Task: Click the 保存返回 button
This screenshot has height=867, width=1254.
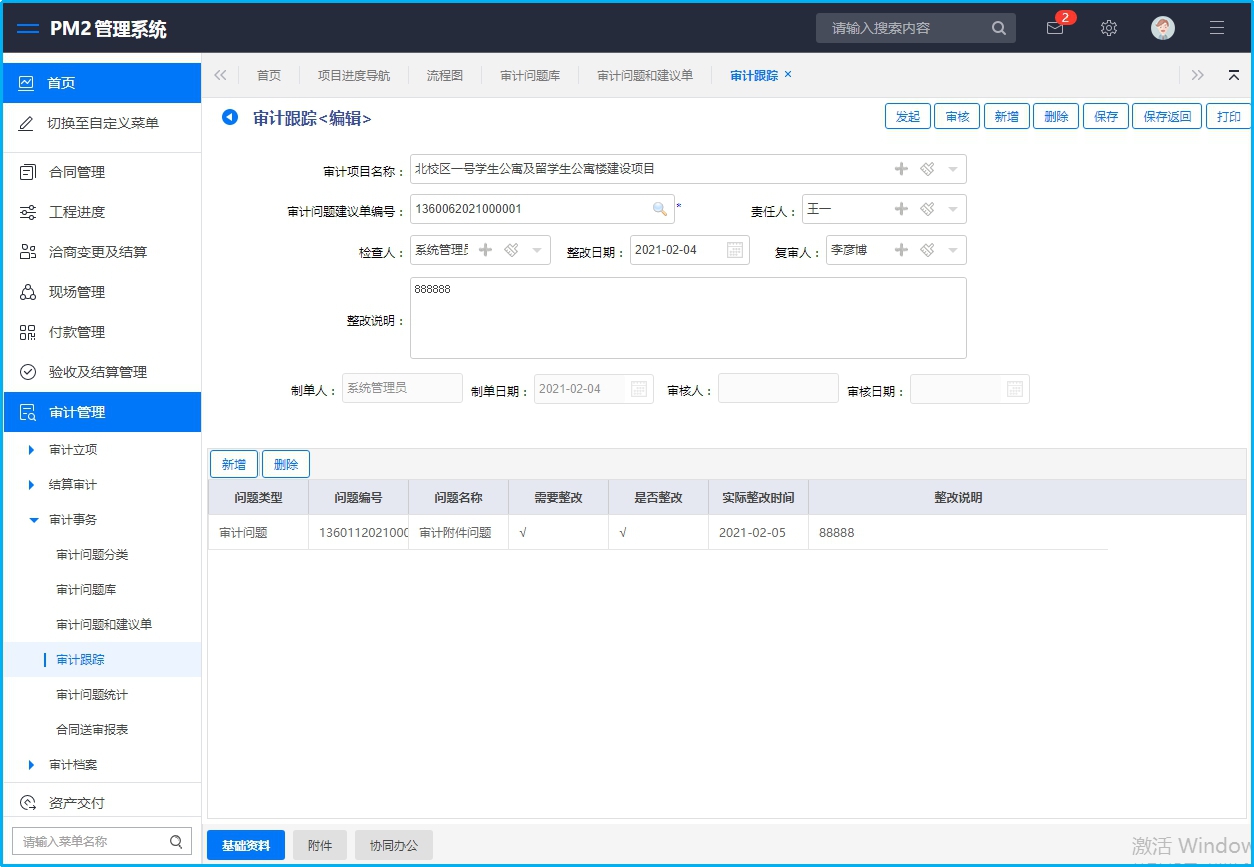Action: [x=1167, y=116]
